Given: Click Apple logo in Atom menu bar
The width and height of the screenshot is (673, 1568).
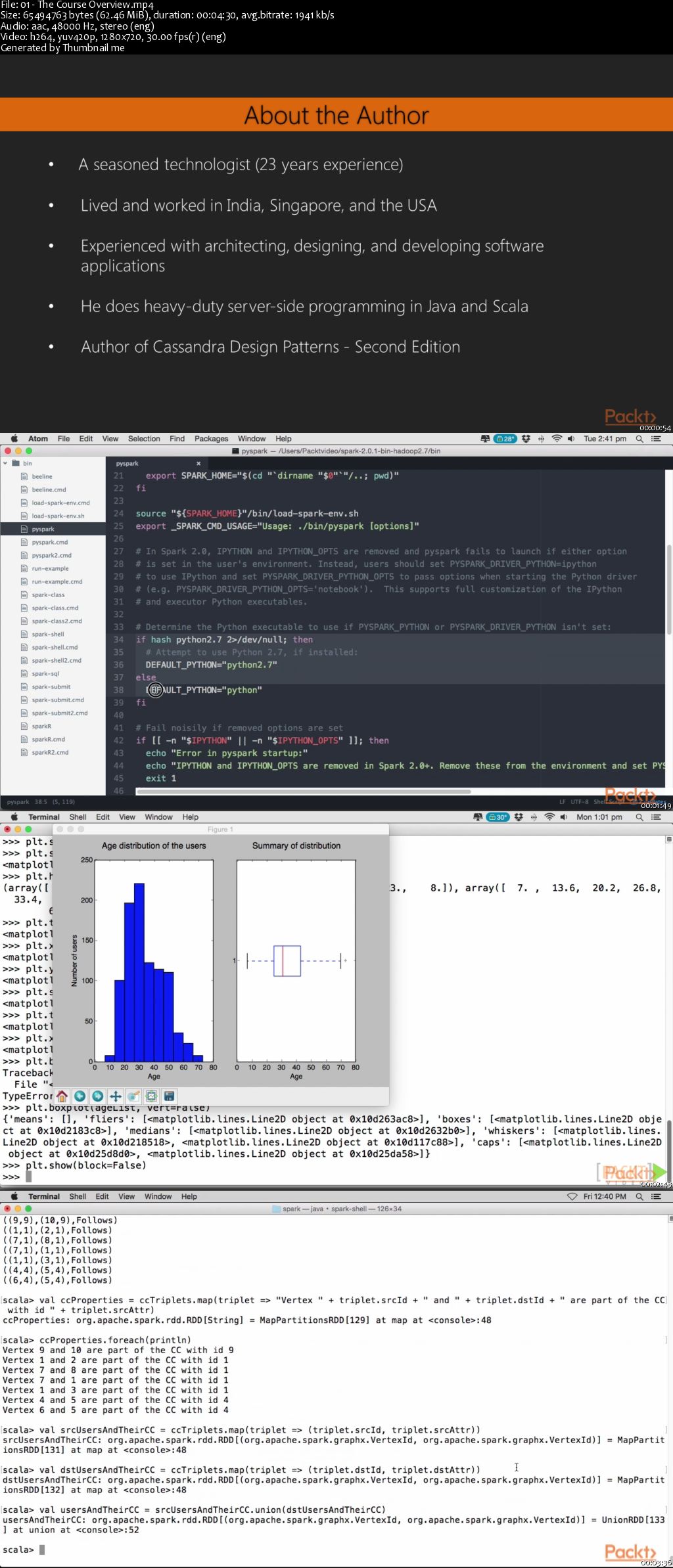Looking at the screenshot, I should [14, 438].
